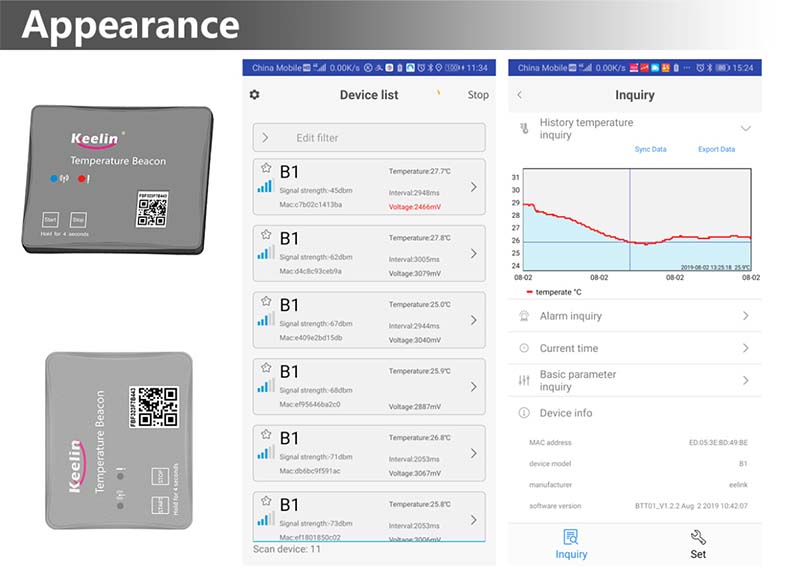Click the Alarm inquiry bell icon
This screenshot has width=800, height=578.
coord(524,316)
